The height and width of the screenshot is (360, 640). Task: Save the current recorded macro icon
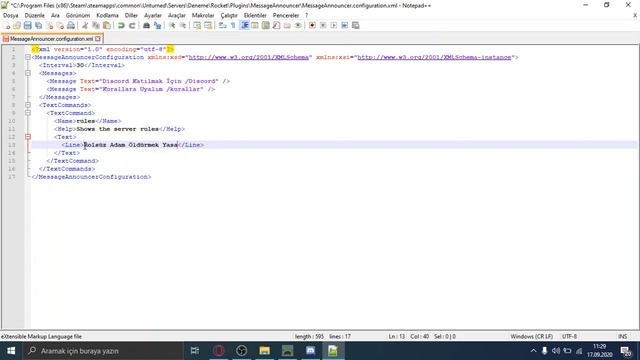(356, 25)
